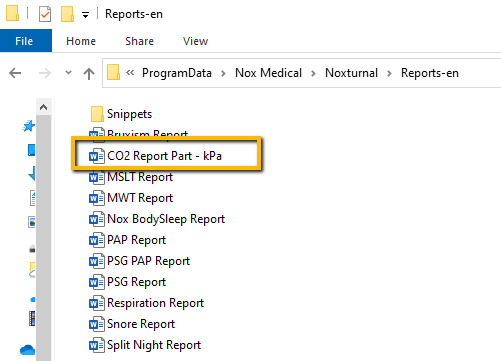Image resolution: width=501 pixels, height=361 pixels.
Task: Open Customize Quick Access Toolbar dropdown
Action: [x=86, y=15]
